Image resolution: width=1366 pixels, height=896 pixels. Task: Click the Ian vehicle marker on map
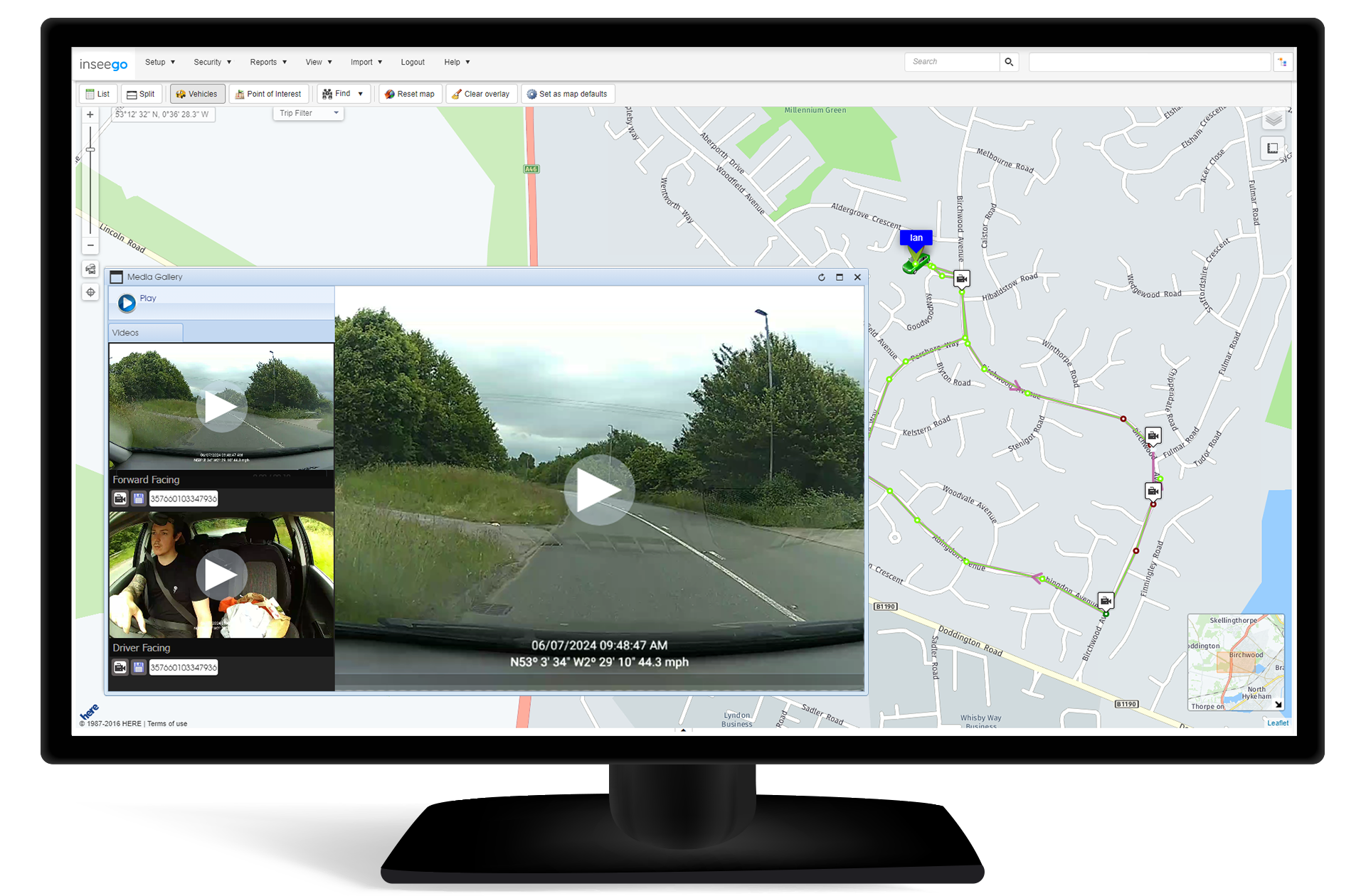click(x=916, y=264)
